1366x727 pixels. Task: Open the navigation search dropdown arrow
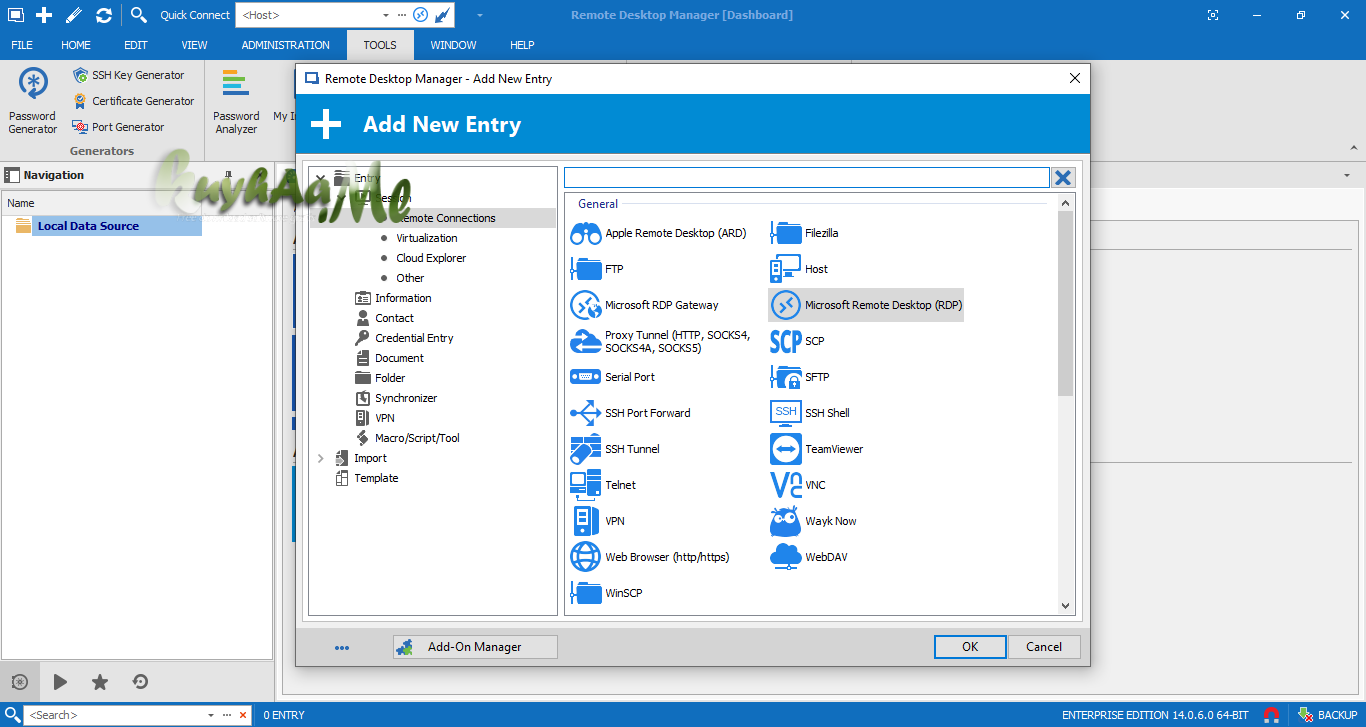coord(210,715)
